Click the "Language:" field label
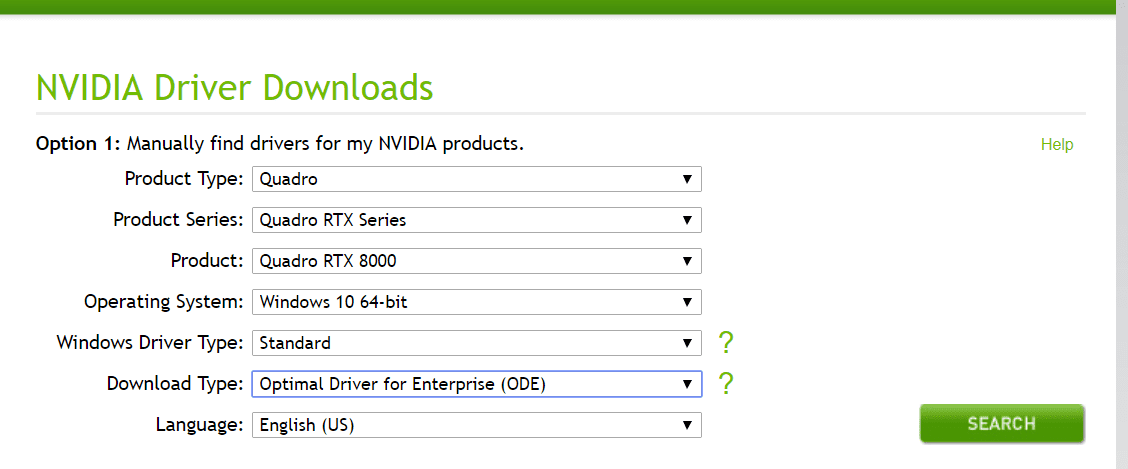The image size is (1128, 469). [199, 425]
